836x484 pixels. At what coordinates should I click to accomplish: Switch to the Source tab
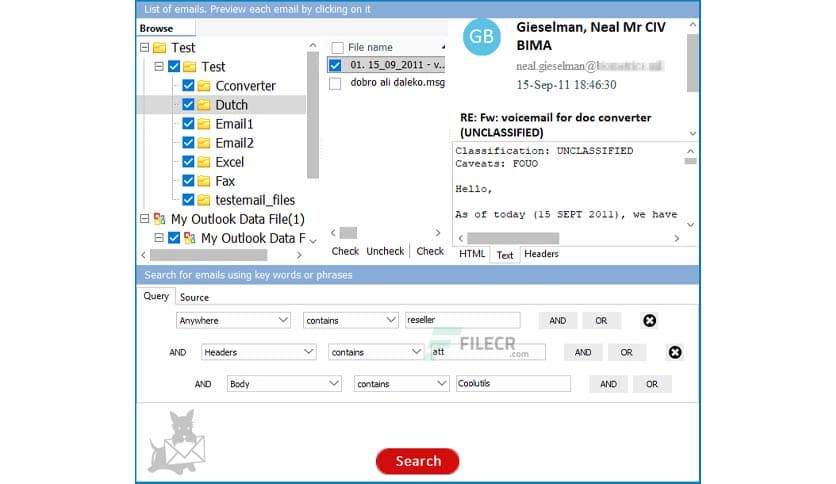point(194,297)
